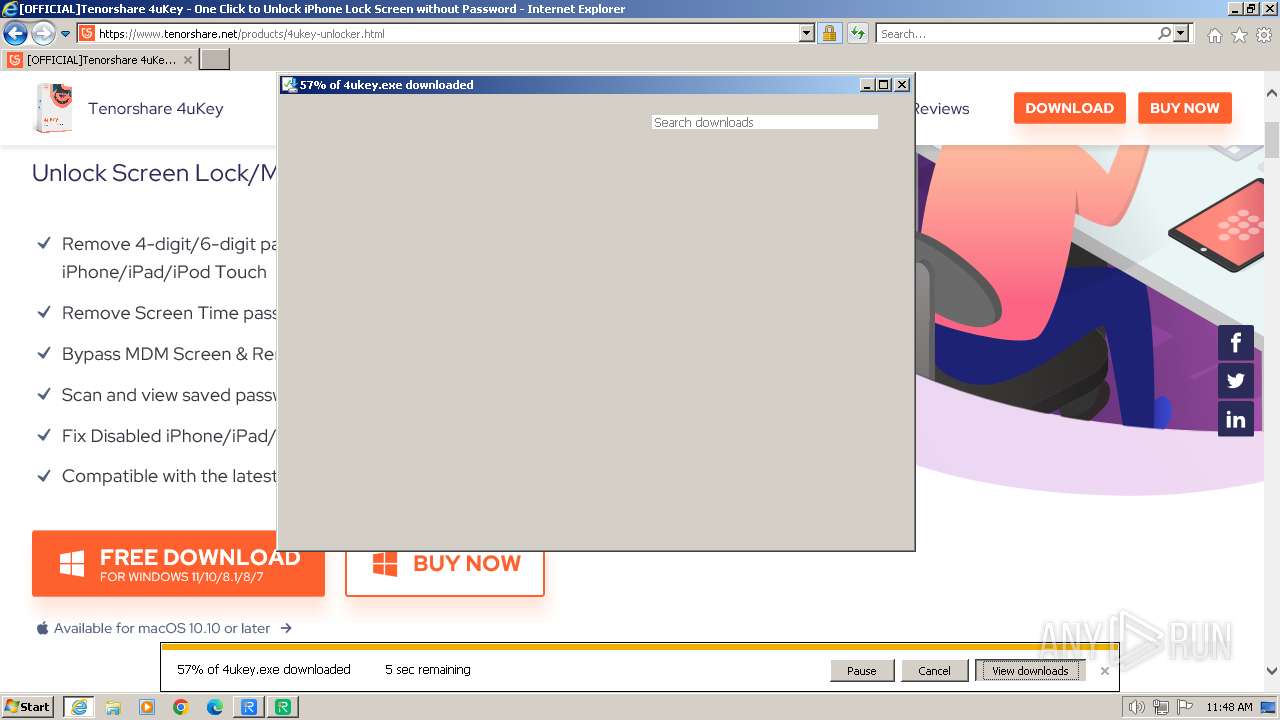Open the security lock report icon

(829, 33)
